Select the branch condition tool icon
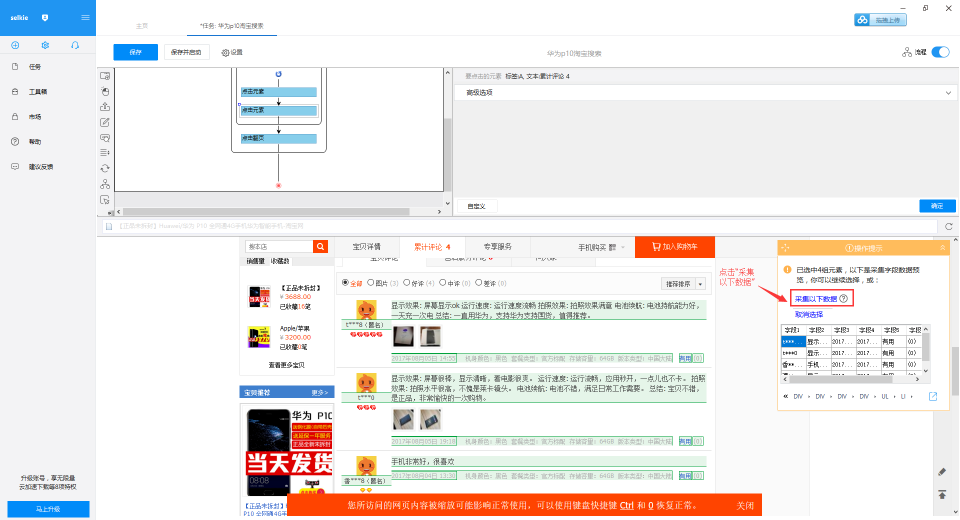960x520 pixels. [x=105, y=184]
